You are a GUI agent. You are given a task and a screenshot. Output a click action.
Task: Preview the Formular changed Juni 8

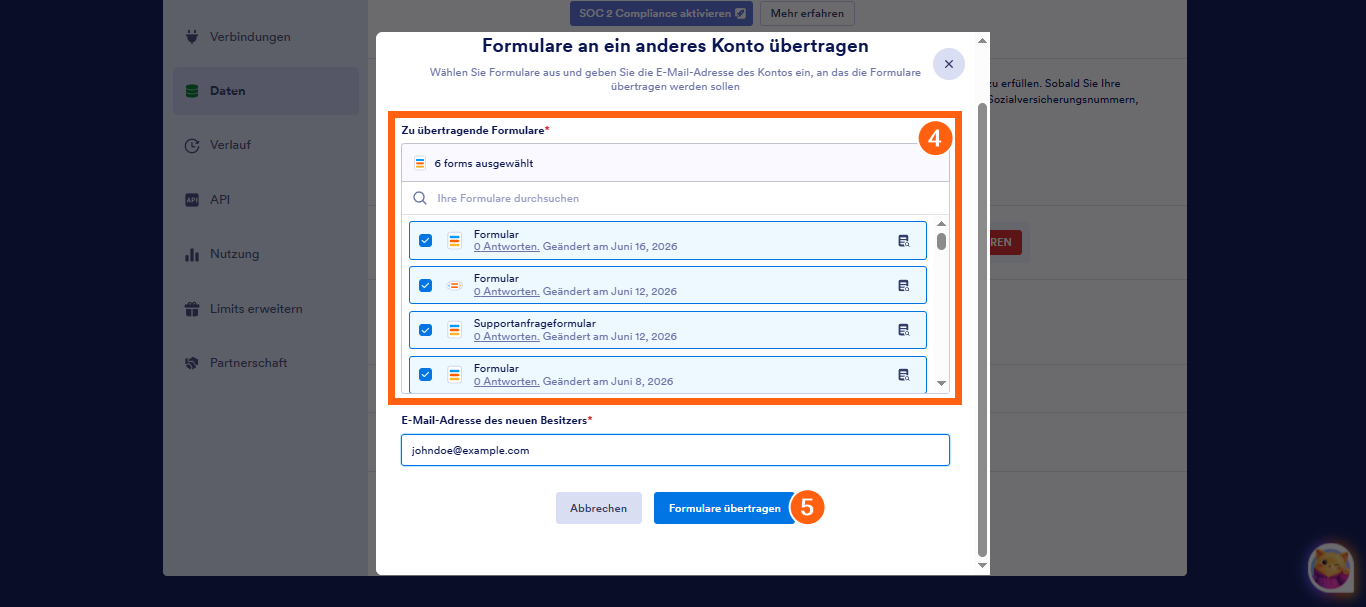coord(904,375)
